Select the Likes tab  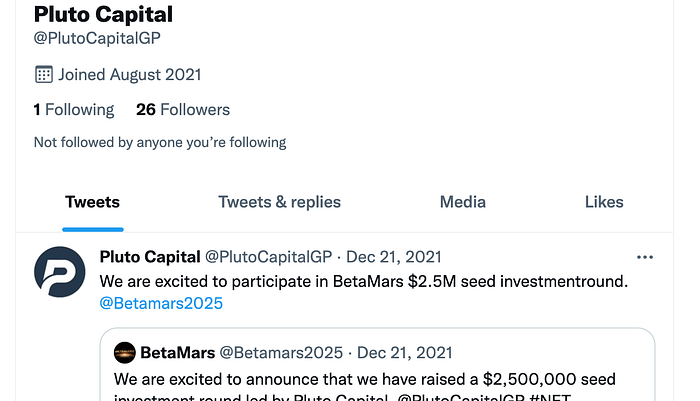point(604,202)
